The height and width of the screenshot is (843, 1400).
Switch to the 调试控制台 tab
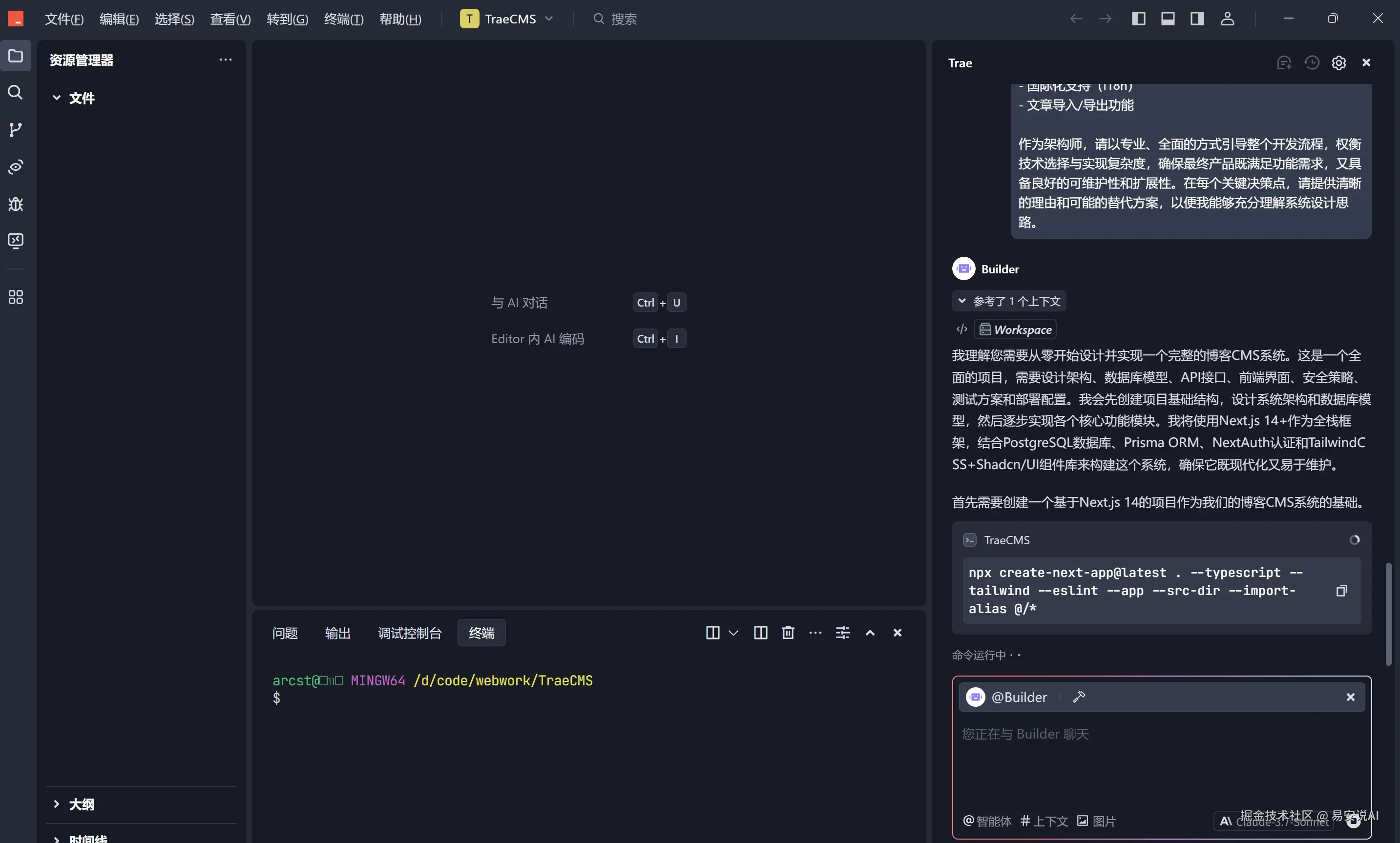tap(410, 633)
